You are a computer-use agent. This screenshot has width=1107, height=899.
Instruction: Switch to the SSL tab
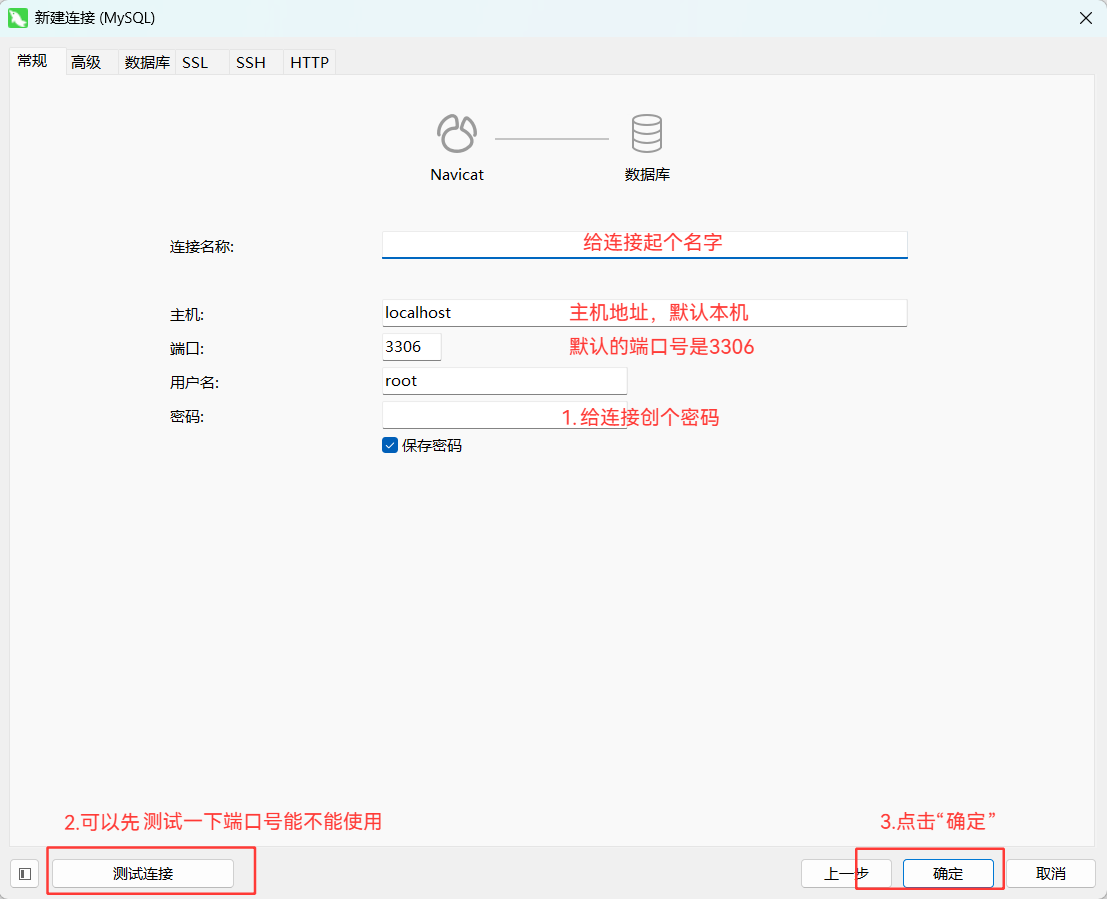click(195, 62)
